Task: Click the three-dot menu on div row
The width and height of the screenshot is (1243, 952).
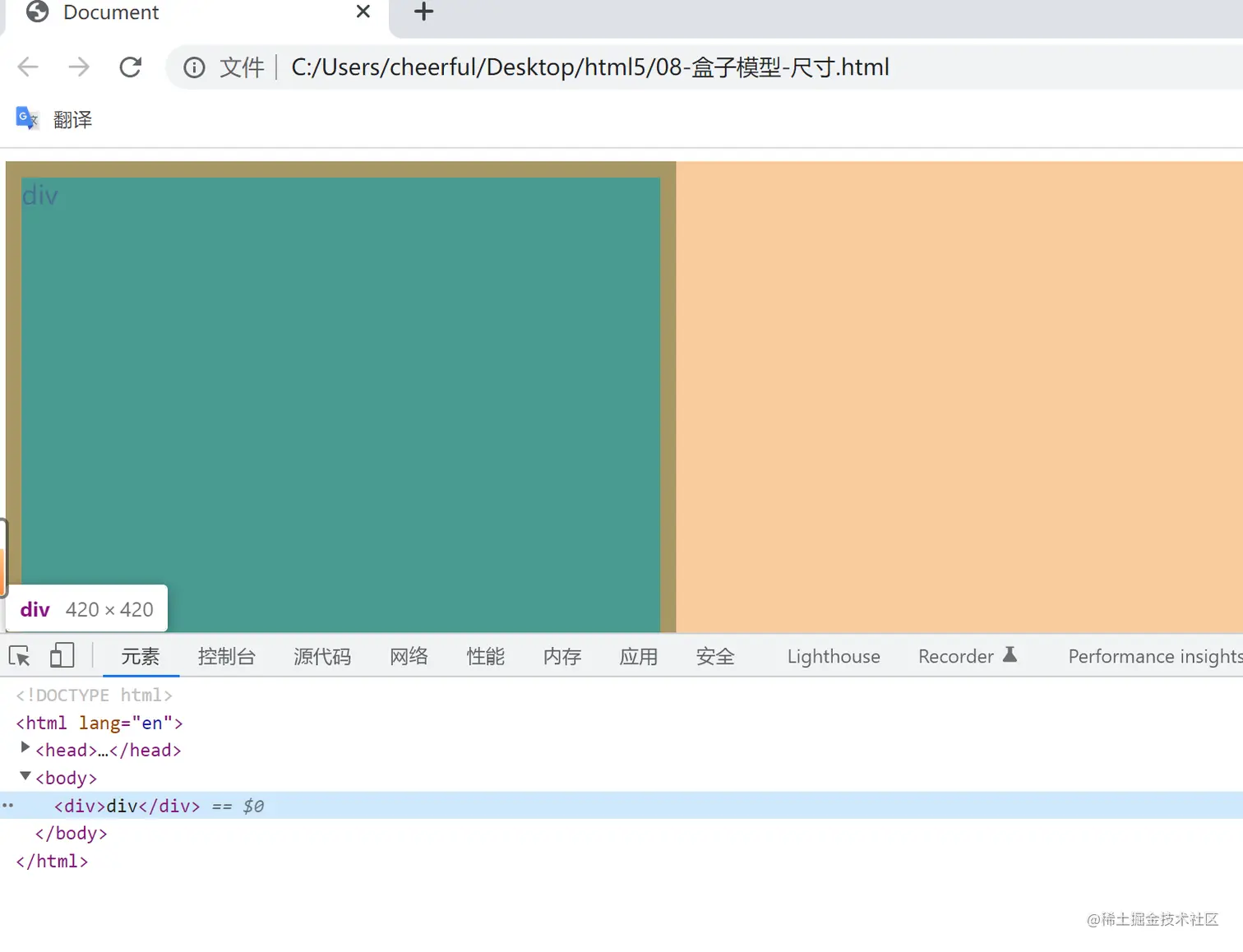Action: click(x=7, y=806)
